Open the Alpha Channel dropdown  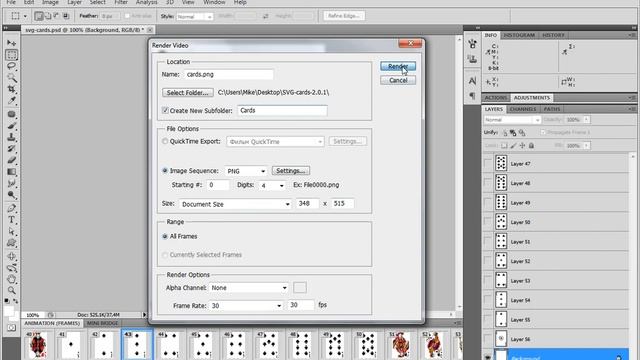[x=249, y=288]
